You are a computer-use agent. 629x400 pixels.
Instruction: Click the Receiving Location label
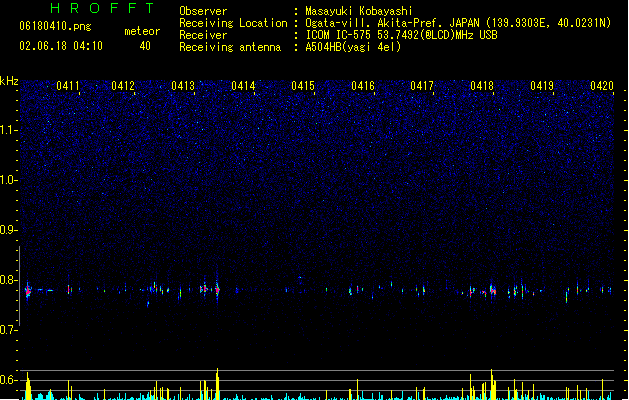pos(233,23)
